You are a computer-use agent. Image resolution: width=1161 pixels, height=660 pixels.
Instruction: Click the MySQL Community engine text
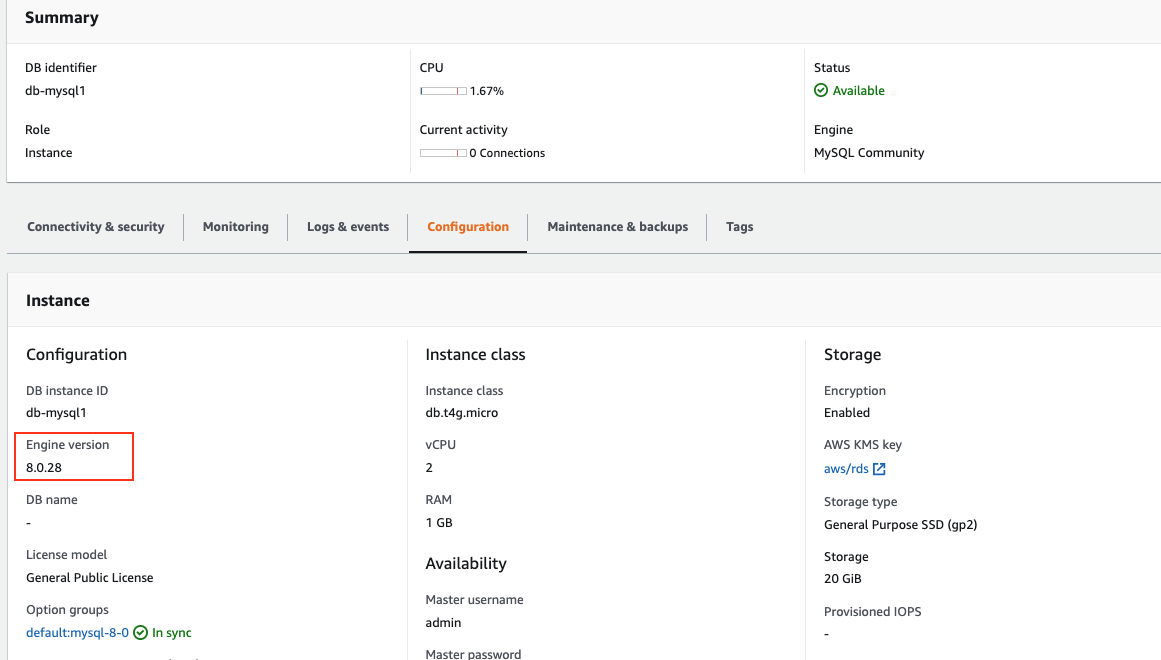pos(869,153)
